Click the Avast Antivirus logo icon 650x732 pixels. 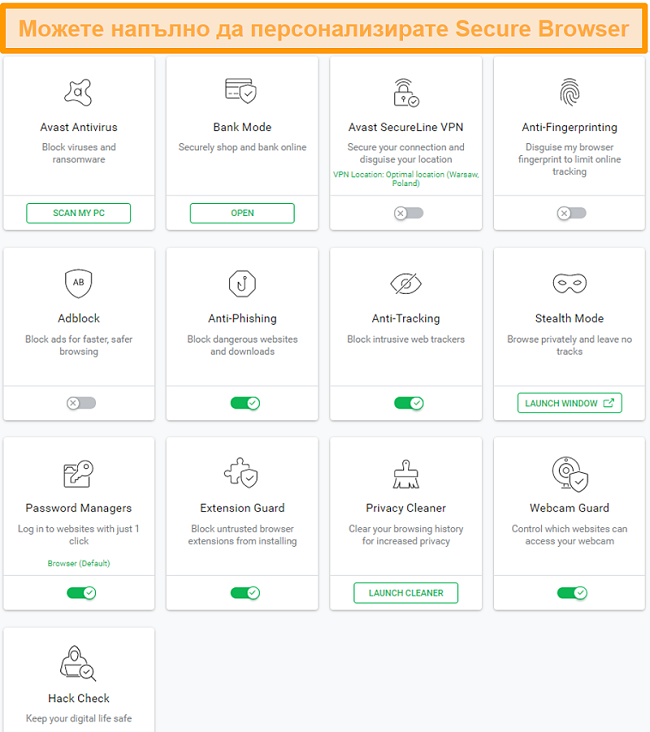tap(78, 92)
